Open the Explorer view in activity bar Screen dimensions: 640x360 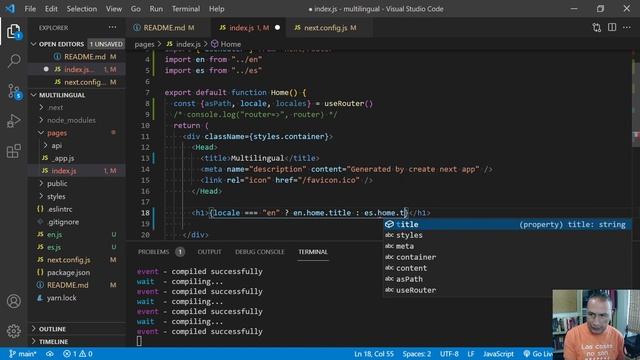pyautogui.click(x=13, y=32)
